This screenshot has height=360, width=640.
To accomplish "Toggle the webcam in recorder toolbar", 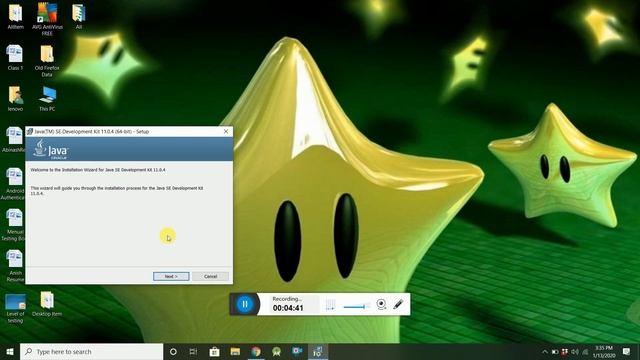I will point(381,304).
